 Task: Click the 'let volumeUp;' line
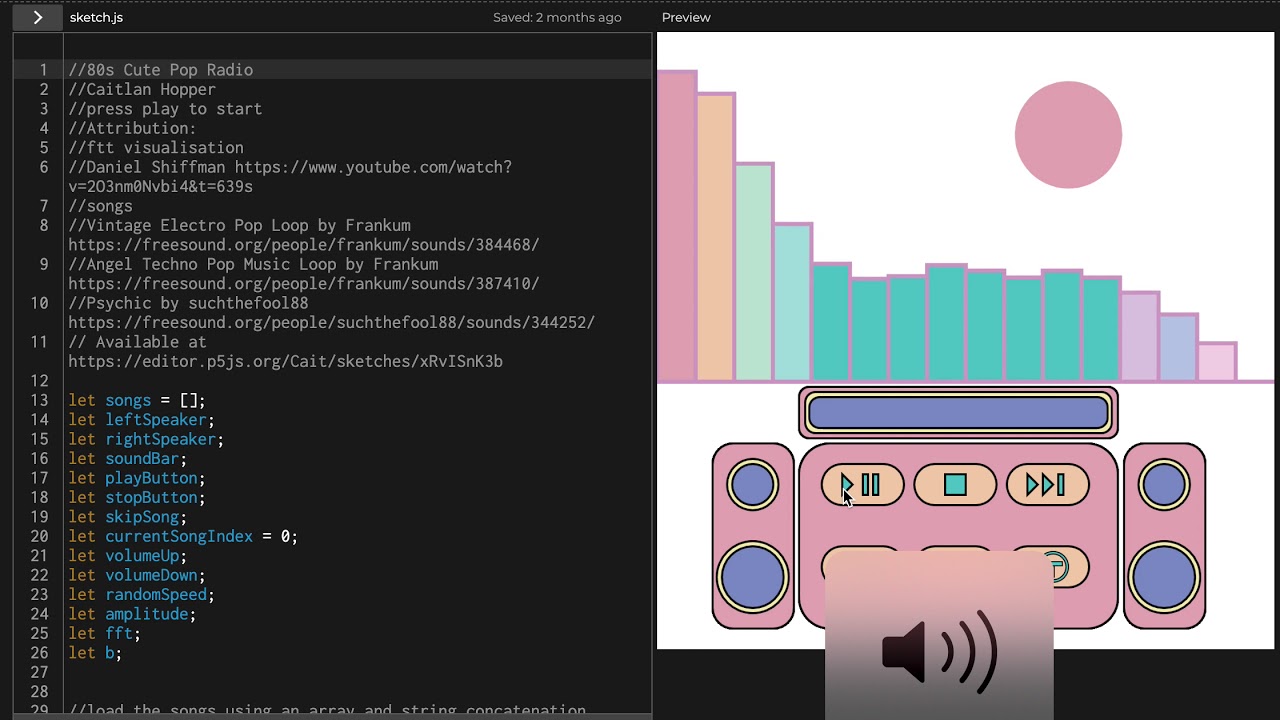[x=127, y=556]
